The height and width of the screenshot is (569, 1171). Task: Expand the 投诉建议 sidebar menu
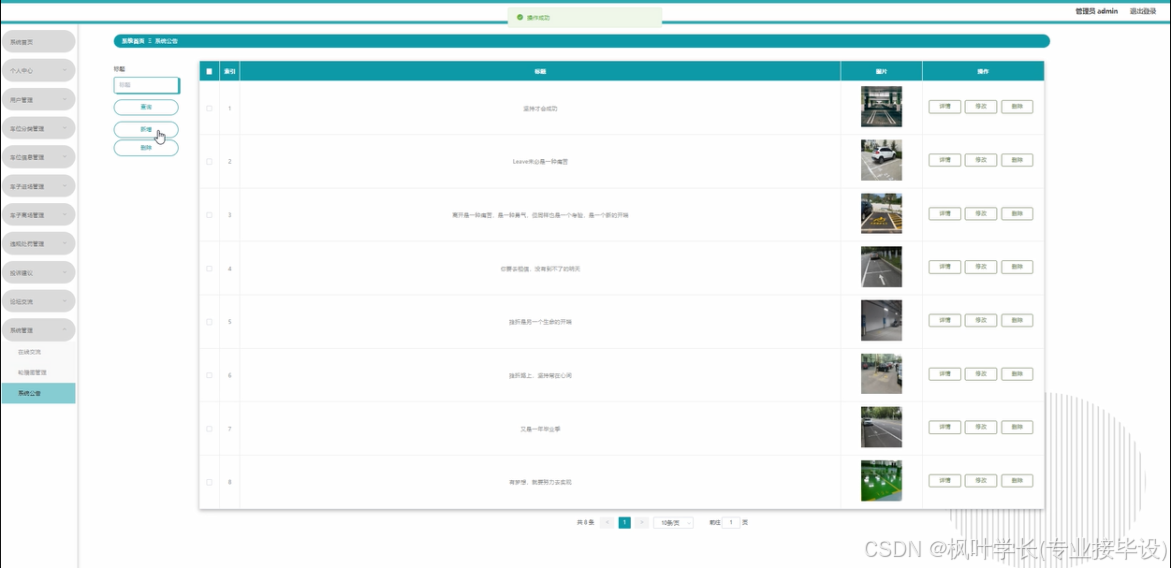(x=39, y=273)
